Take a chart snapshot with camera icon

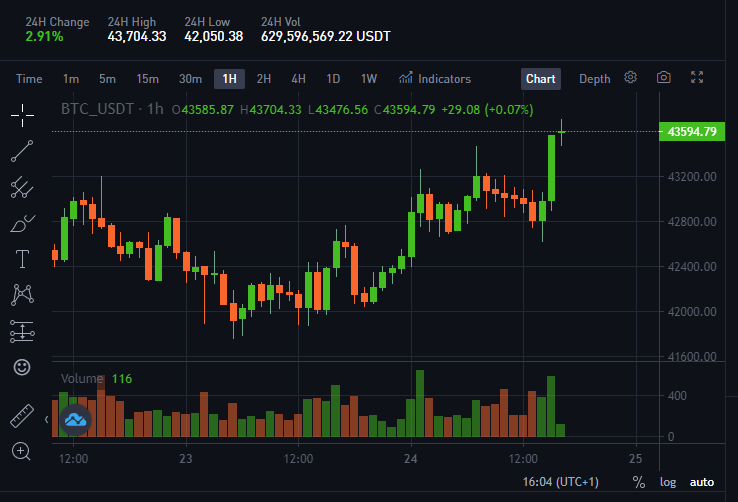tap(664, 77)
